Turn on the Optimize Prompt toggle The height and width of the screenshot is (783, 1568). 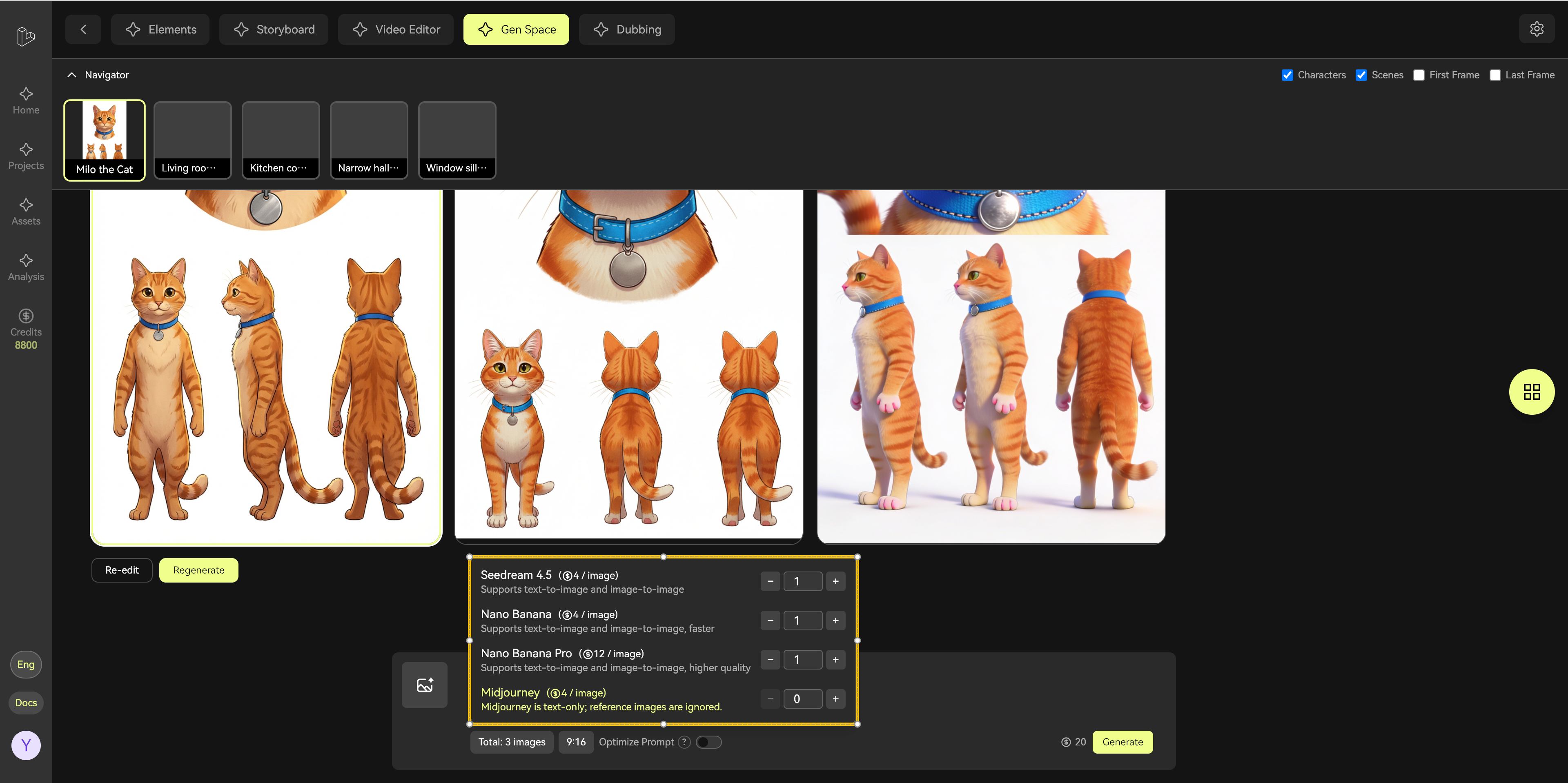[708, 742]
